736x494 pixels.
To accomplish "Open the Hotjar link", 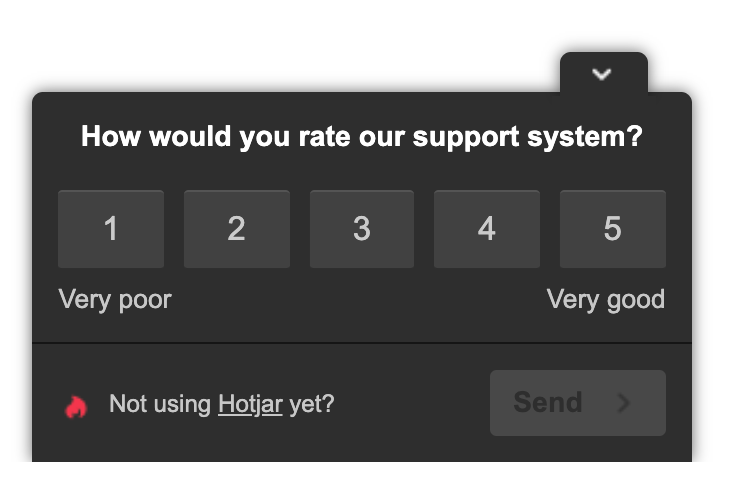I will (250, 404).
